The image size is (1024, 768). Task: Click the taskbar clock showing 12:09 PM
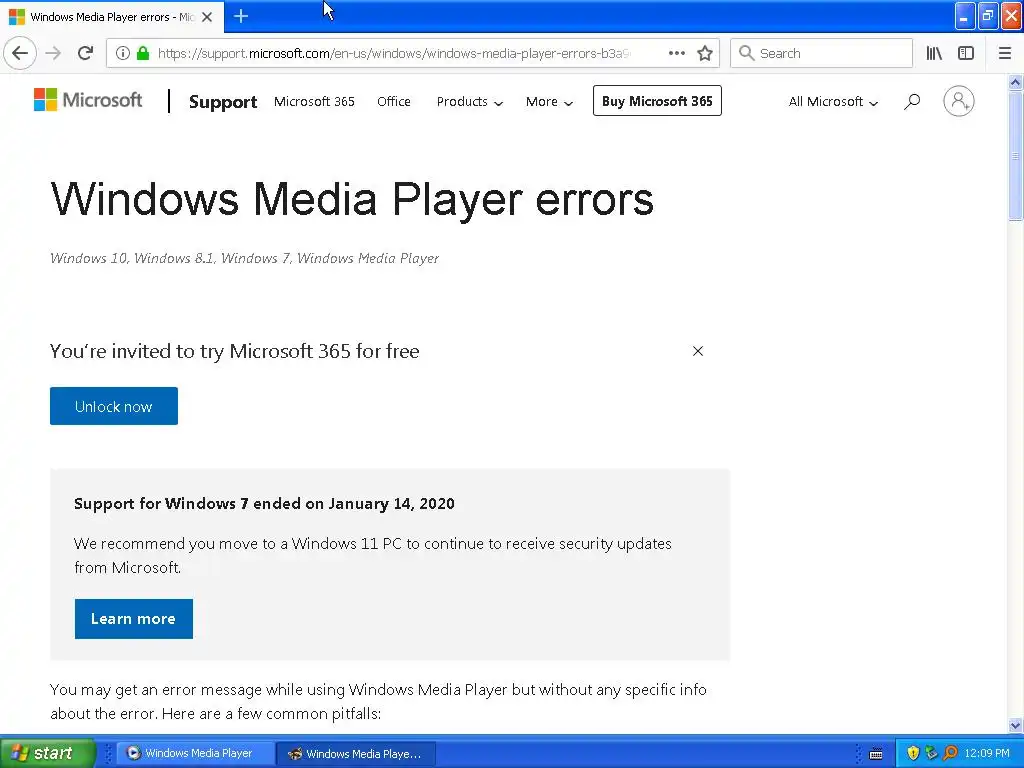click(987, 753)
